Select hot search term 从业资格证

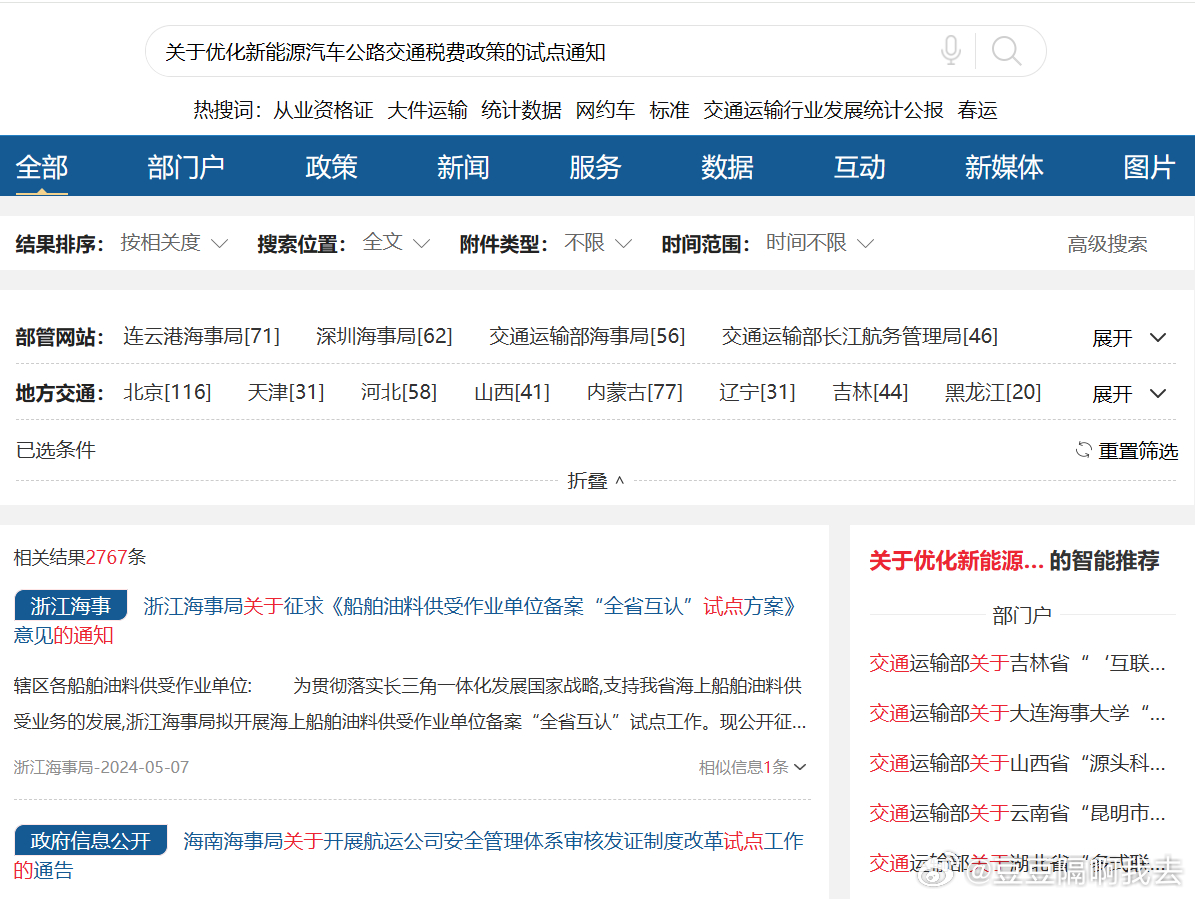click(x=323, y=110)
